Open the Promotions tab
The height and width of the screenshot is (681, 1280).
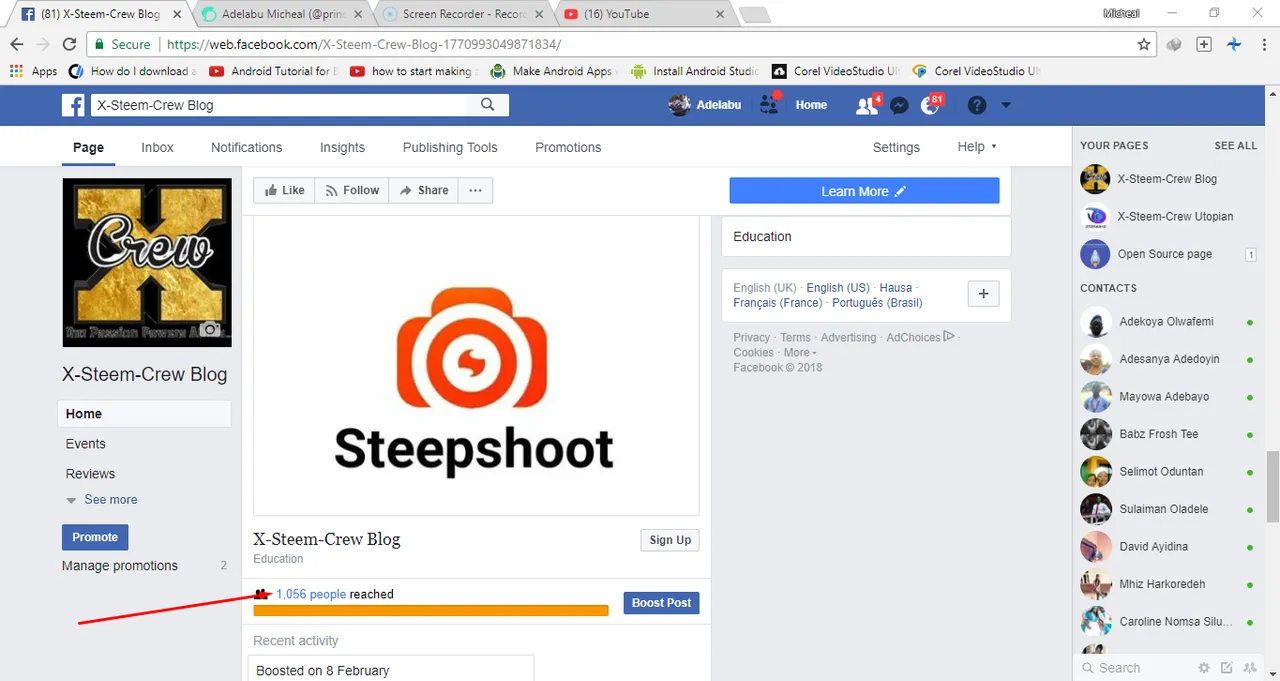click(x=568, y=147)
